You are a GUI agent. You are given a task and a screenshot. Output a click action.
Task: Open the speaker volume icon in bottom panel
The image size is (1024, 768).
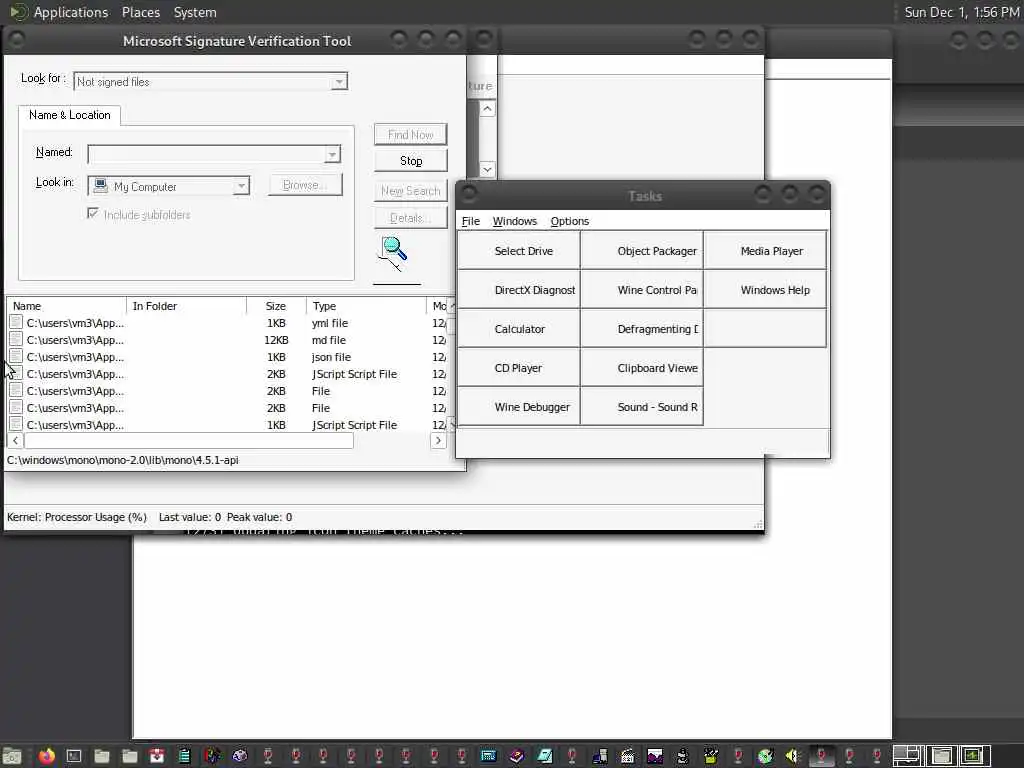pos(792,756)
